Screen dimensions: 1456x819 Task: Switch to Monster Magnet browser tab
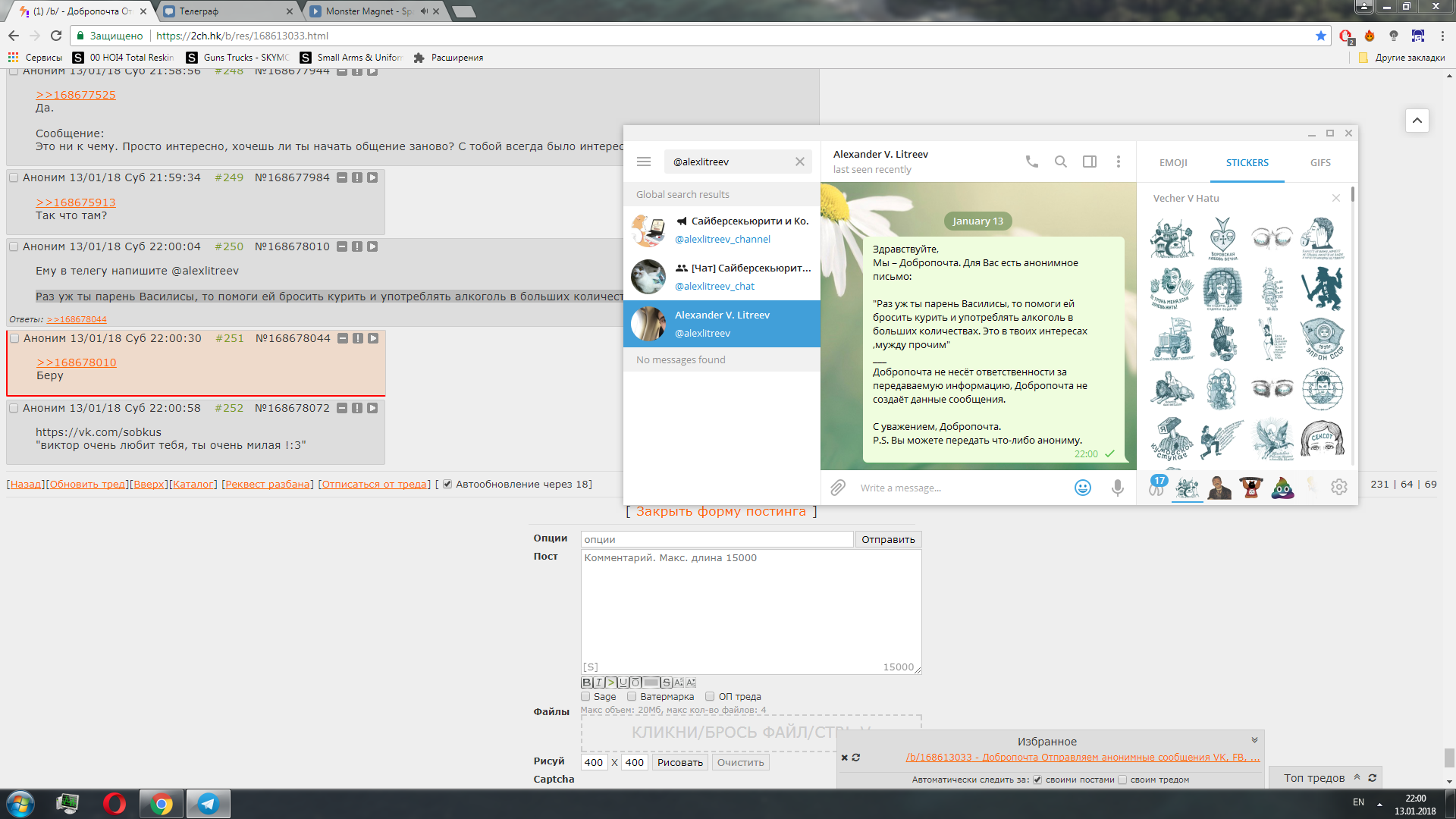tap(375, 11)
